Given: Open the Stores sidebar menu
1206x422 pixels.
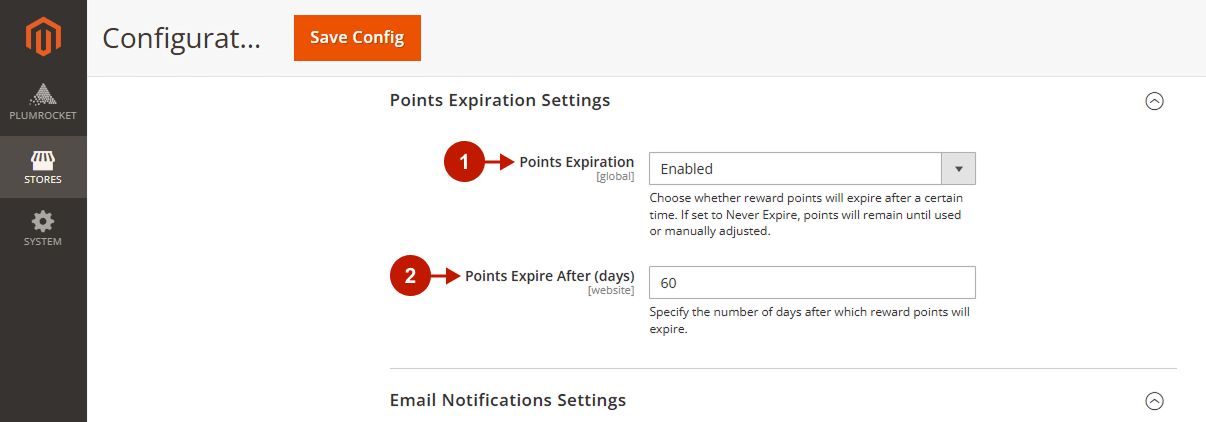Looking at the screenshot, I should (x=43, y=167).
